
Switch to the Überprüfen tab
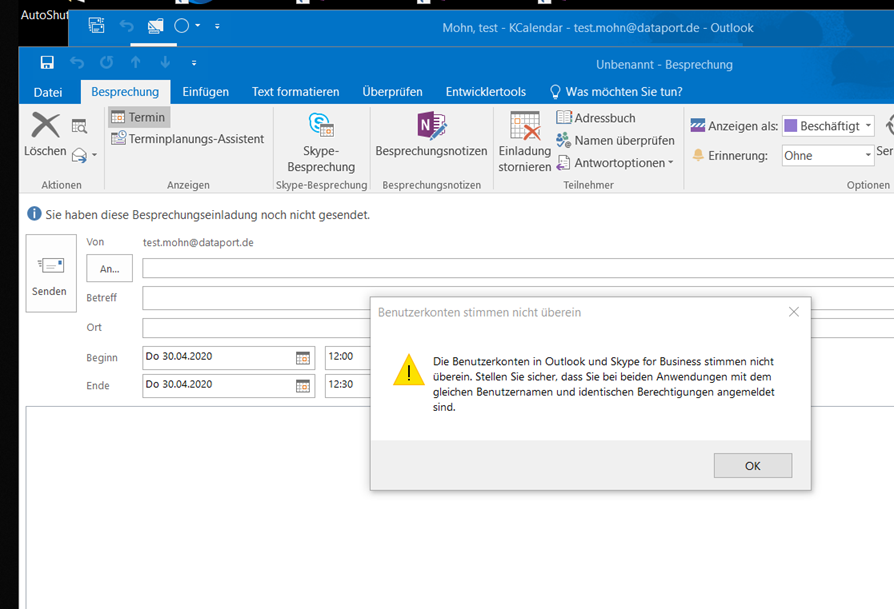(392, 92)
